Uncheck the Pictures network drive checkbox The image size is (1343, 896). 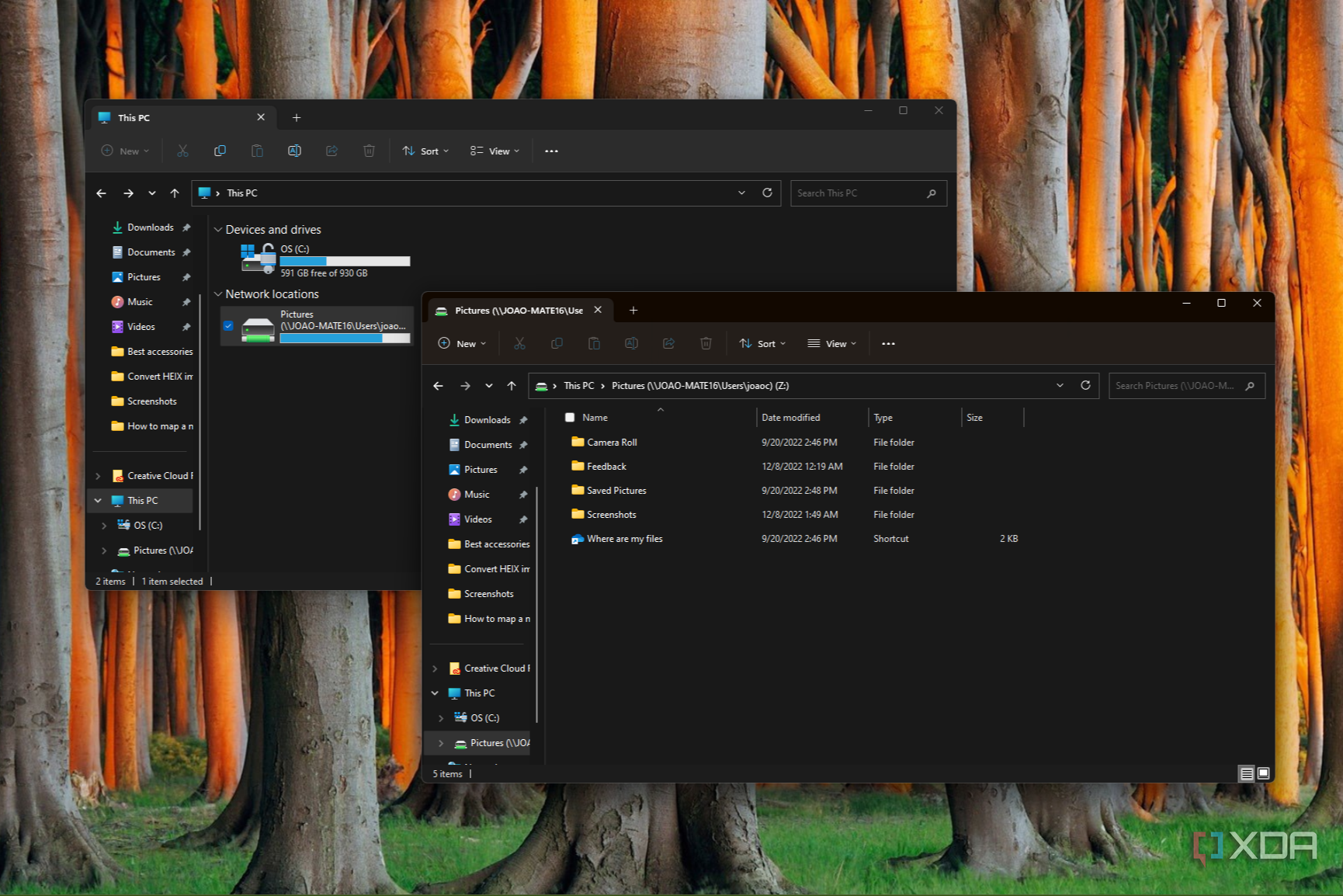pyautogui.click(x=228, y=326)
